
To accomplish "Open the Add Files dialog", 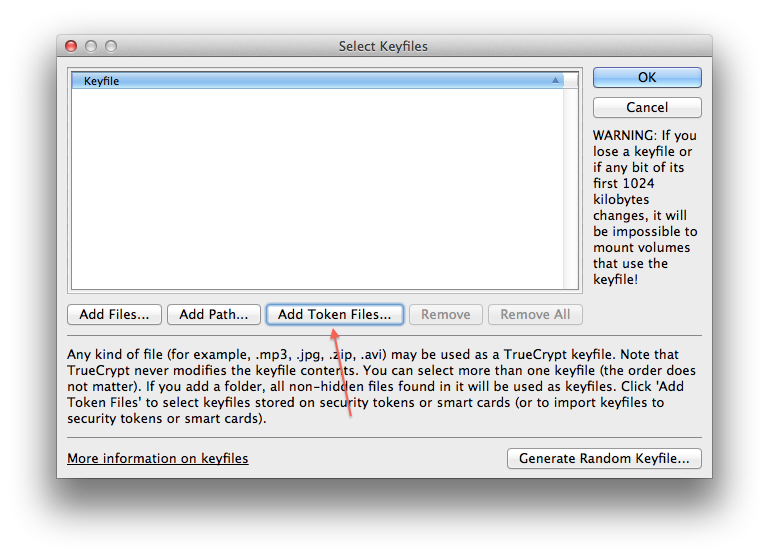I will (114, 314).
